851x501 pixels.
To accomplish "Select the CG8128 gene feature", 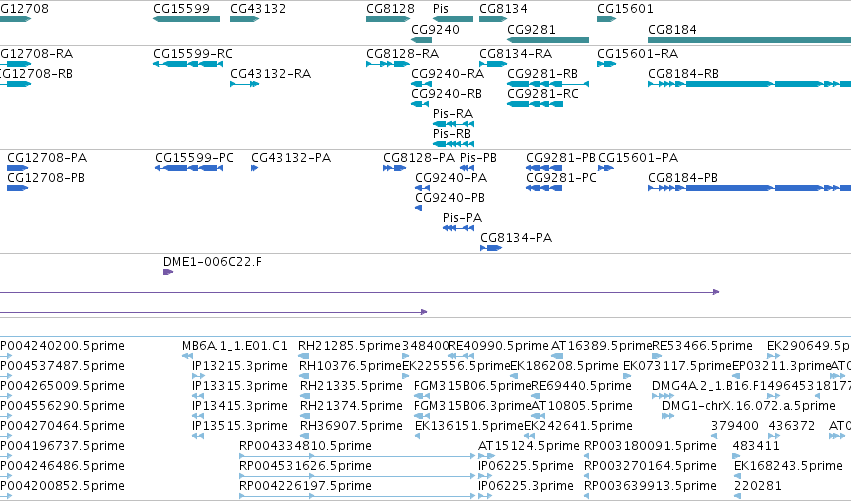I will (x=388, y=19).
